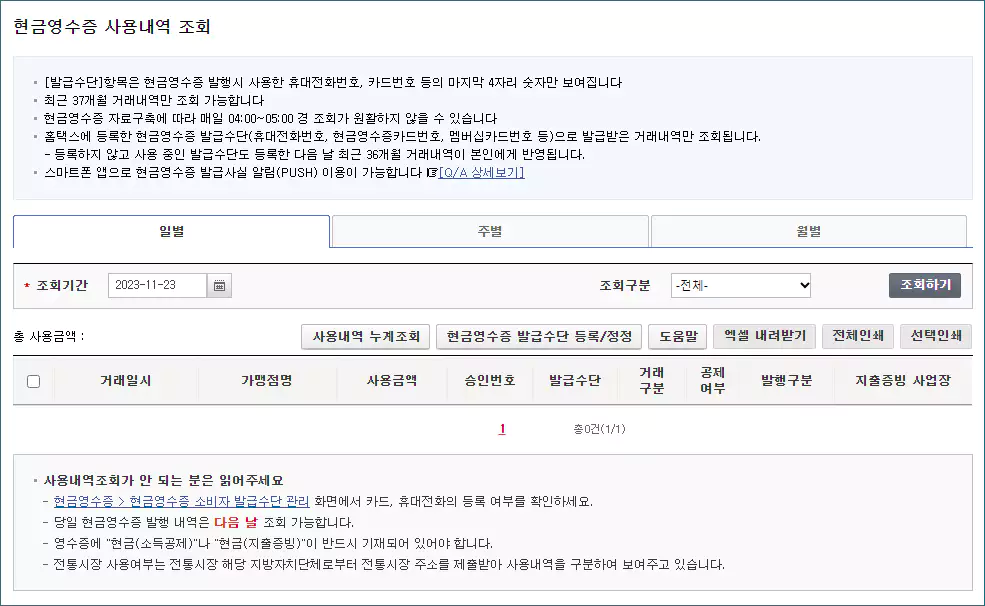Click the 도움말 help button
The height and width of the screenshot is (606, 985).
(678, 337)
